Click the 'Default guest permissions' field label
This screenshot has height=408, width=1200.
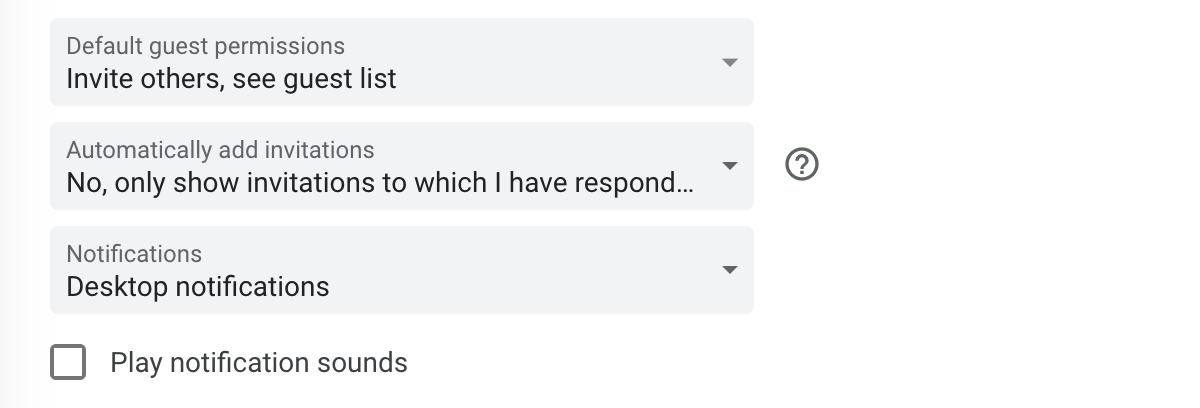[205, 46]
